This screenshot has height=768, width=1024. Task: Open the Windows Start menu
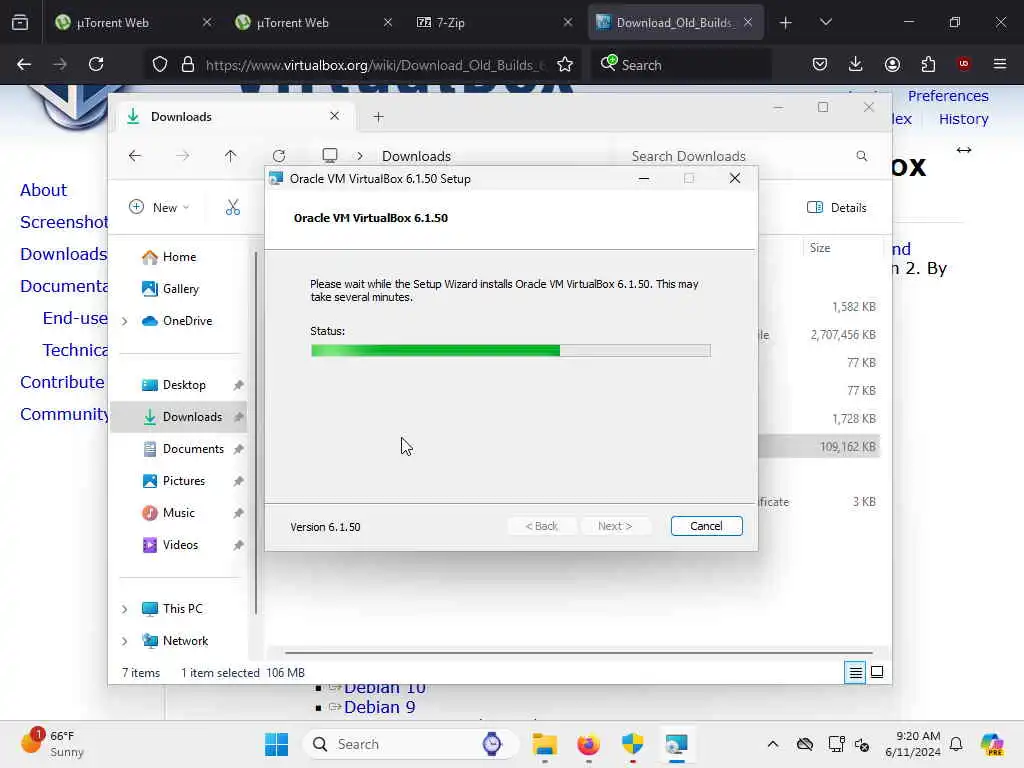276,744
